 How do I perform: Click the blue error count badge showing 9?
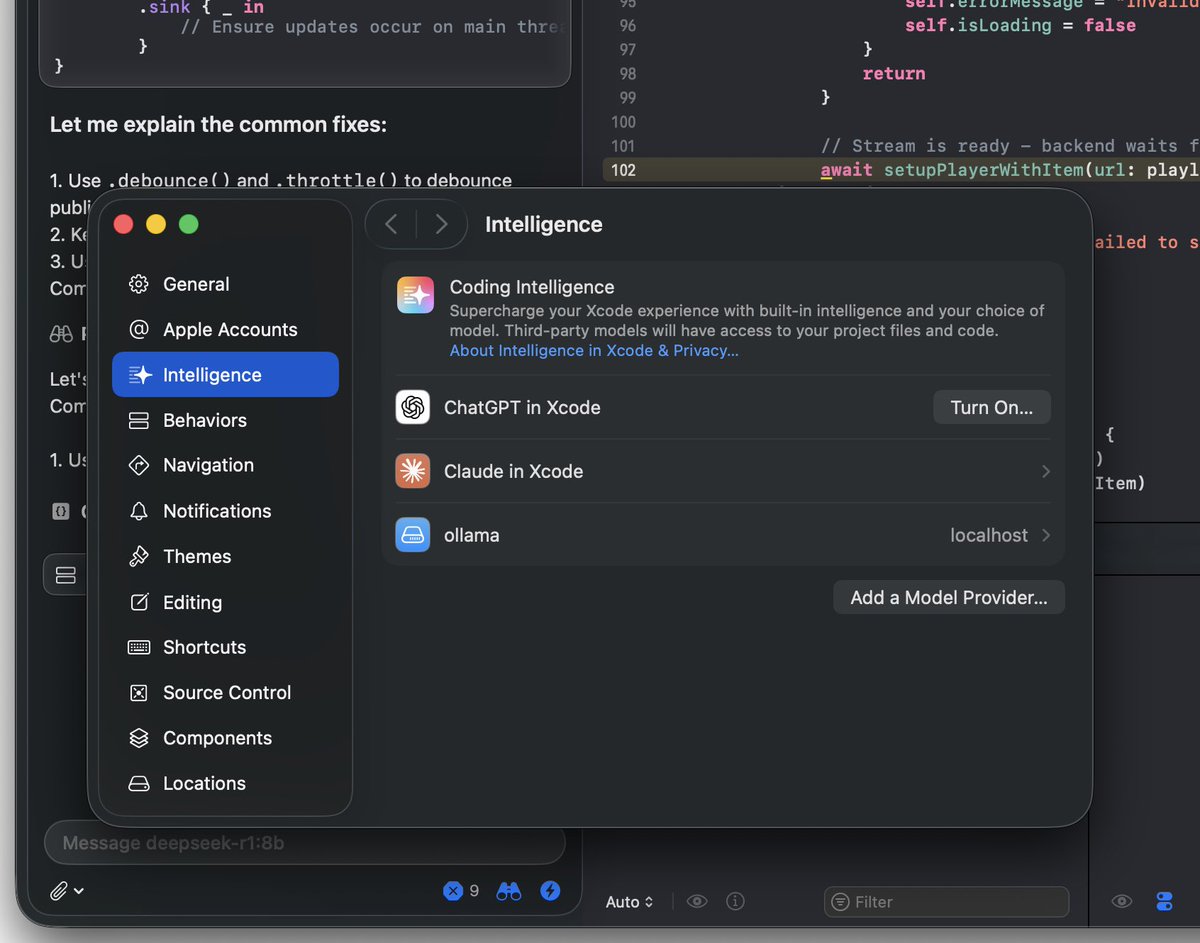[x=461, y=890]
